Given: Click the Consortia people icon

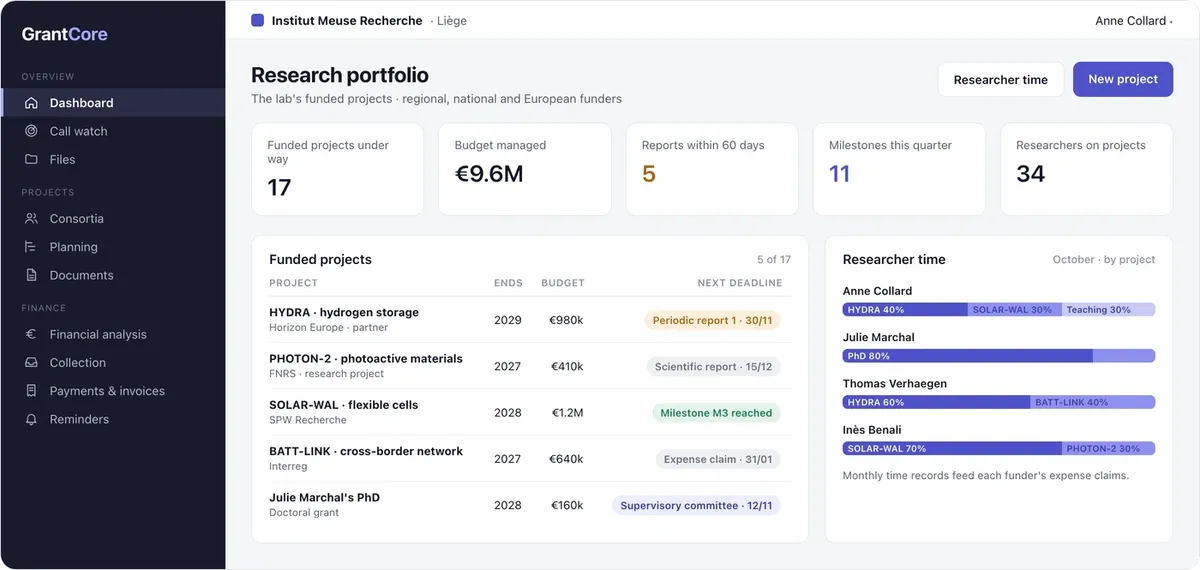Looking at the screenshot, I should (x=31, y=218).
